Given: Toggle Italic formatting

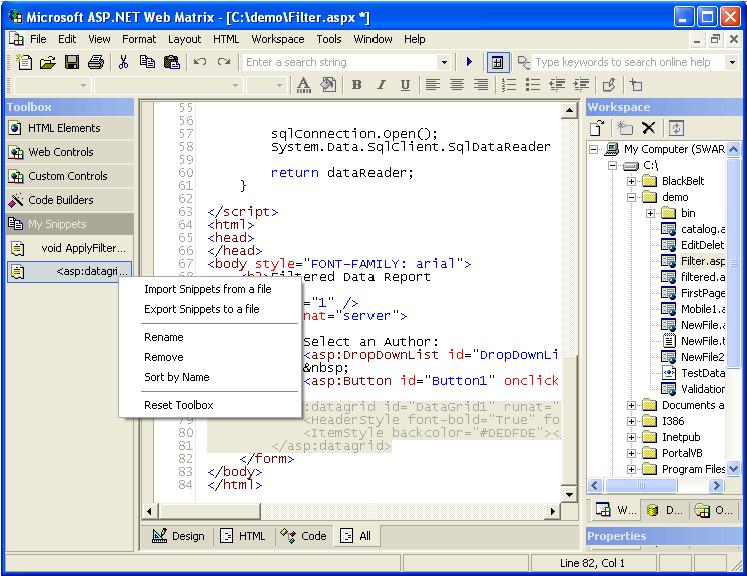Looking at the screenshot, I should click(381, 85).
